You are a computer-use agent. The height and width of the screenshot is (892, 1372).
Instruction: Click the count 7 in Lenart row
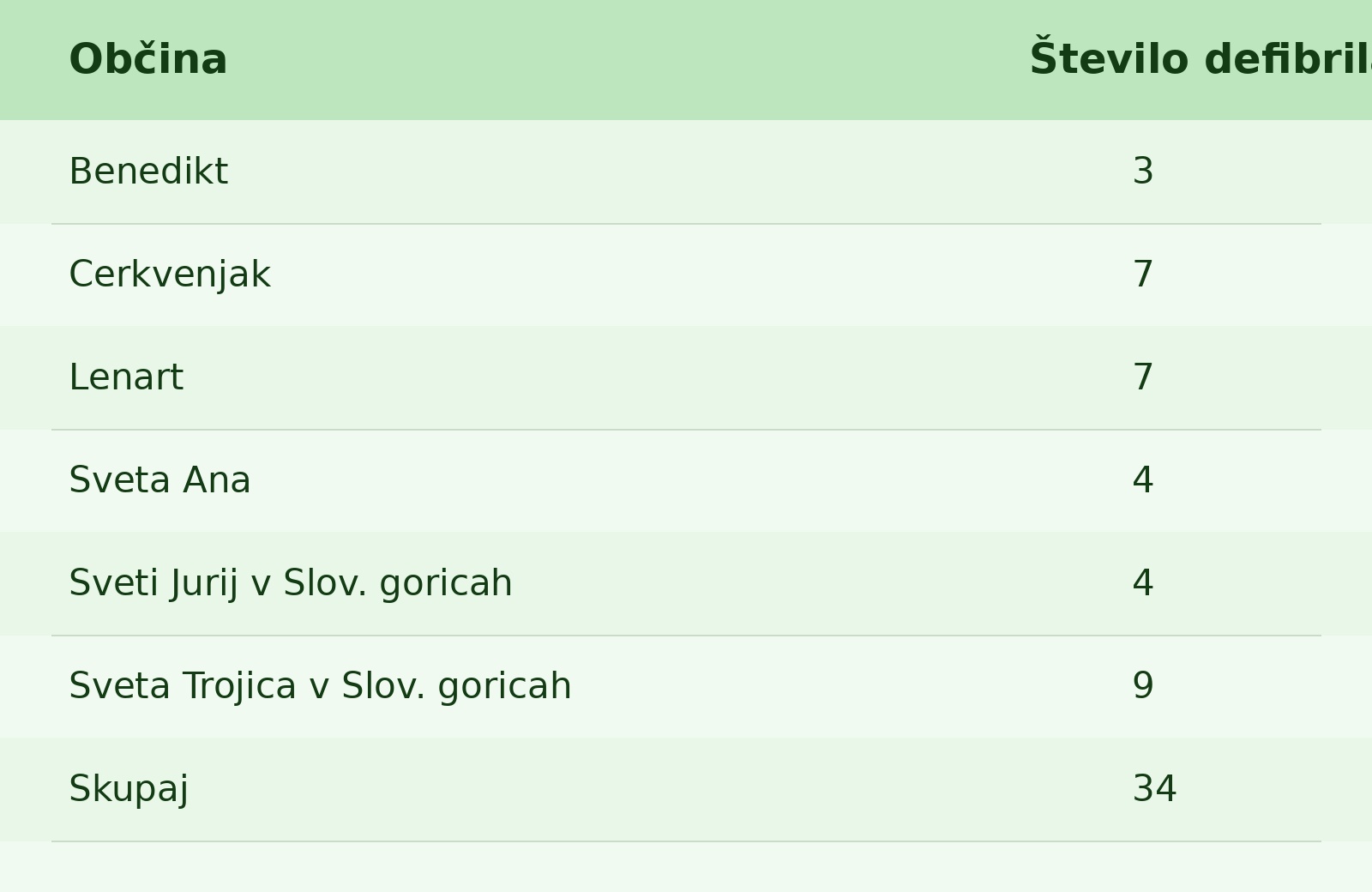click(x=1143, y=378)
